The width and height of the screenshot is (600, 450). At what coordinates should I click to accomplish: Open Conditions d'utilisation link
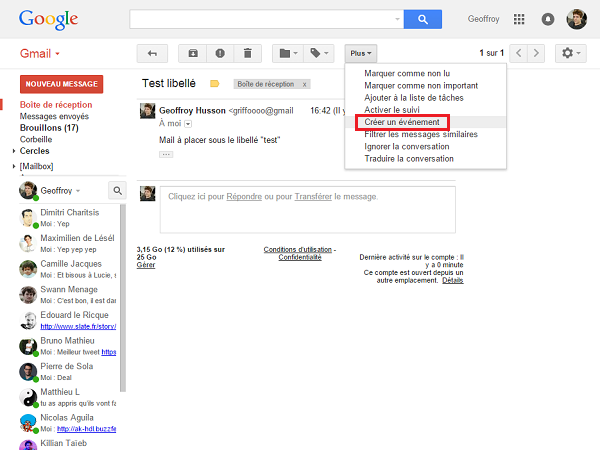298,249
